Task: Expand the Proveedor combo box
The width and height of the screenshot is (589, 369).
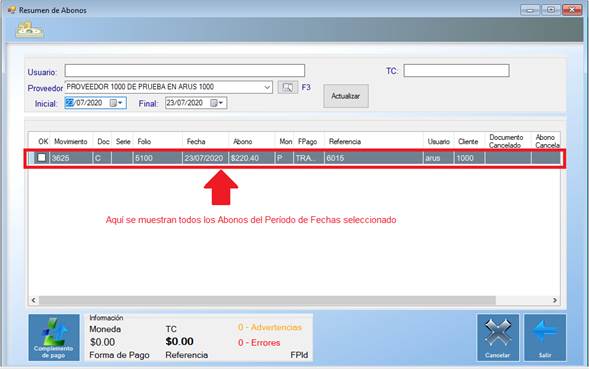Action: [x=267, y=87]
